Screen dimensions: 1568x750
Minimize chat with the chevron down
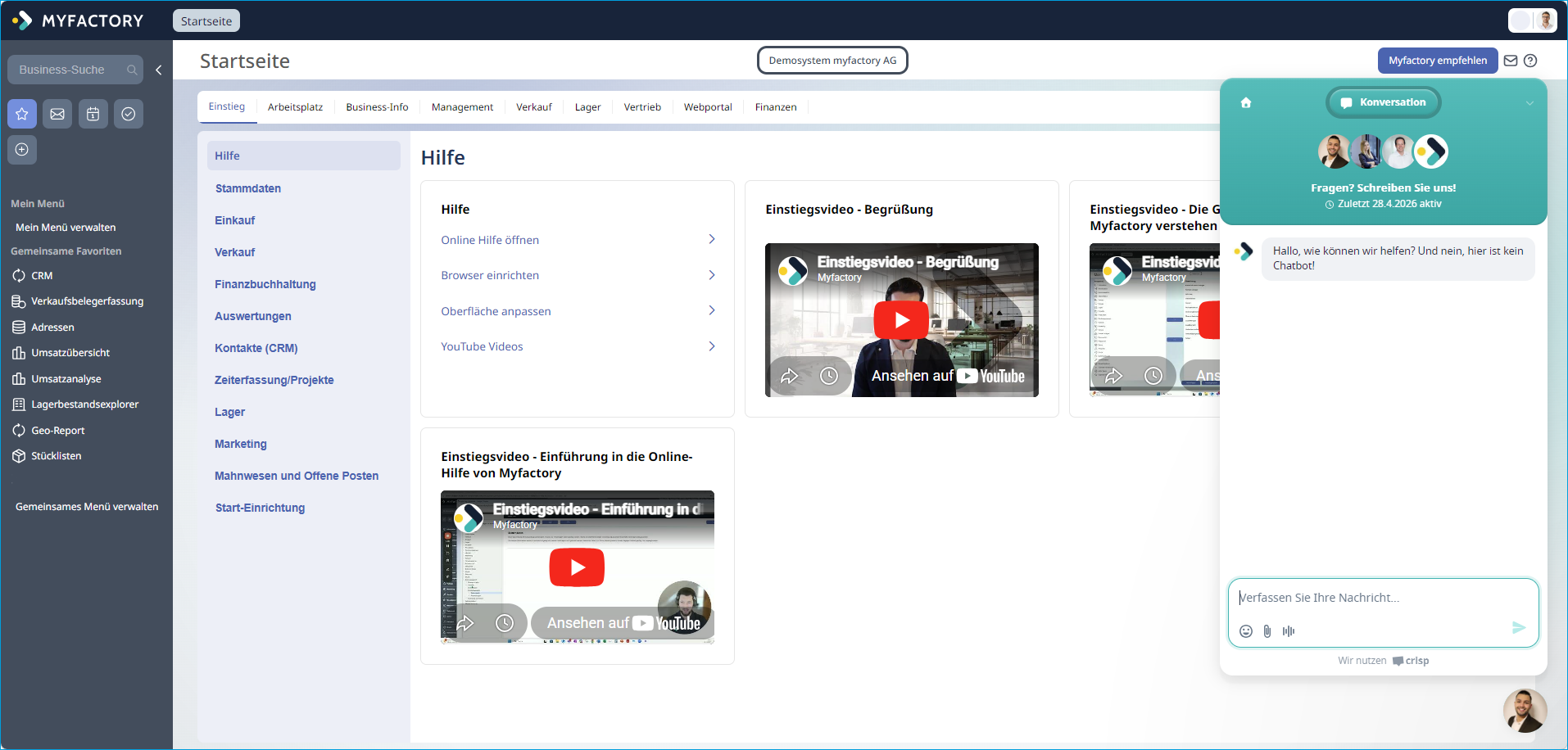pos(1529,103)
